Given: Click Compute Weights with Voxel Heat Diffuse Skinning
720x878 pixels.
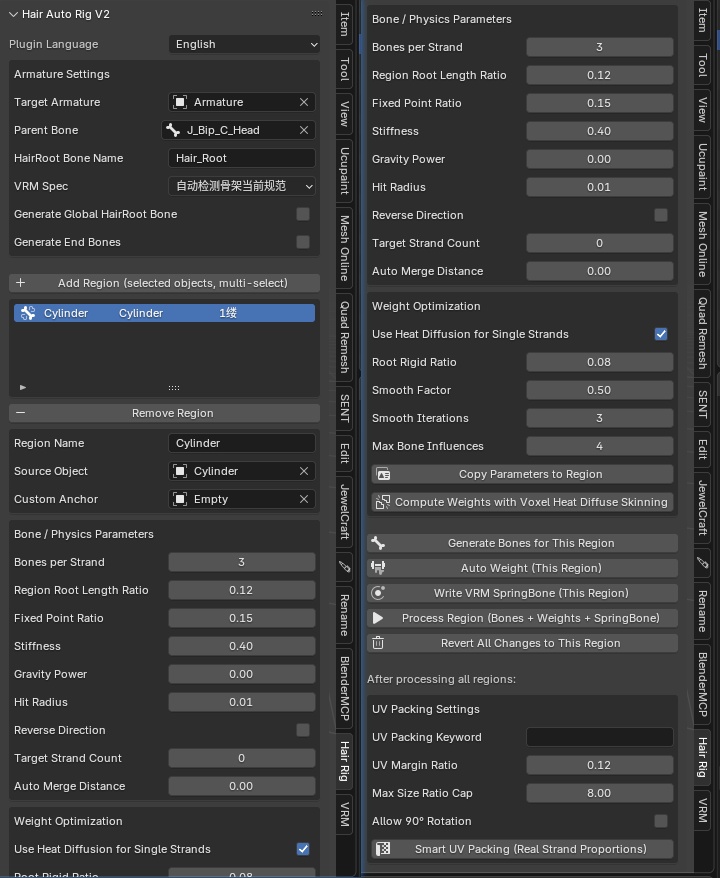Looking at the screenshot, I should coord(522,502).
